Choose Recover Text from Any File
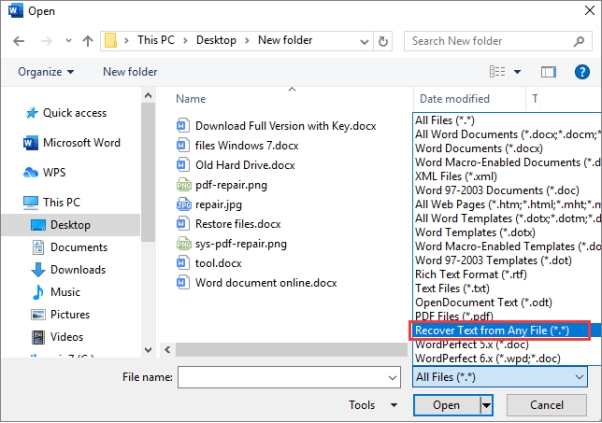This screenshot has width=602, height=423. [x=501, y=330]
